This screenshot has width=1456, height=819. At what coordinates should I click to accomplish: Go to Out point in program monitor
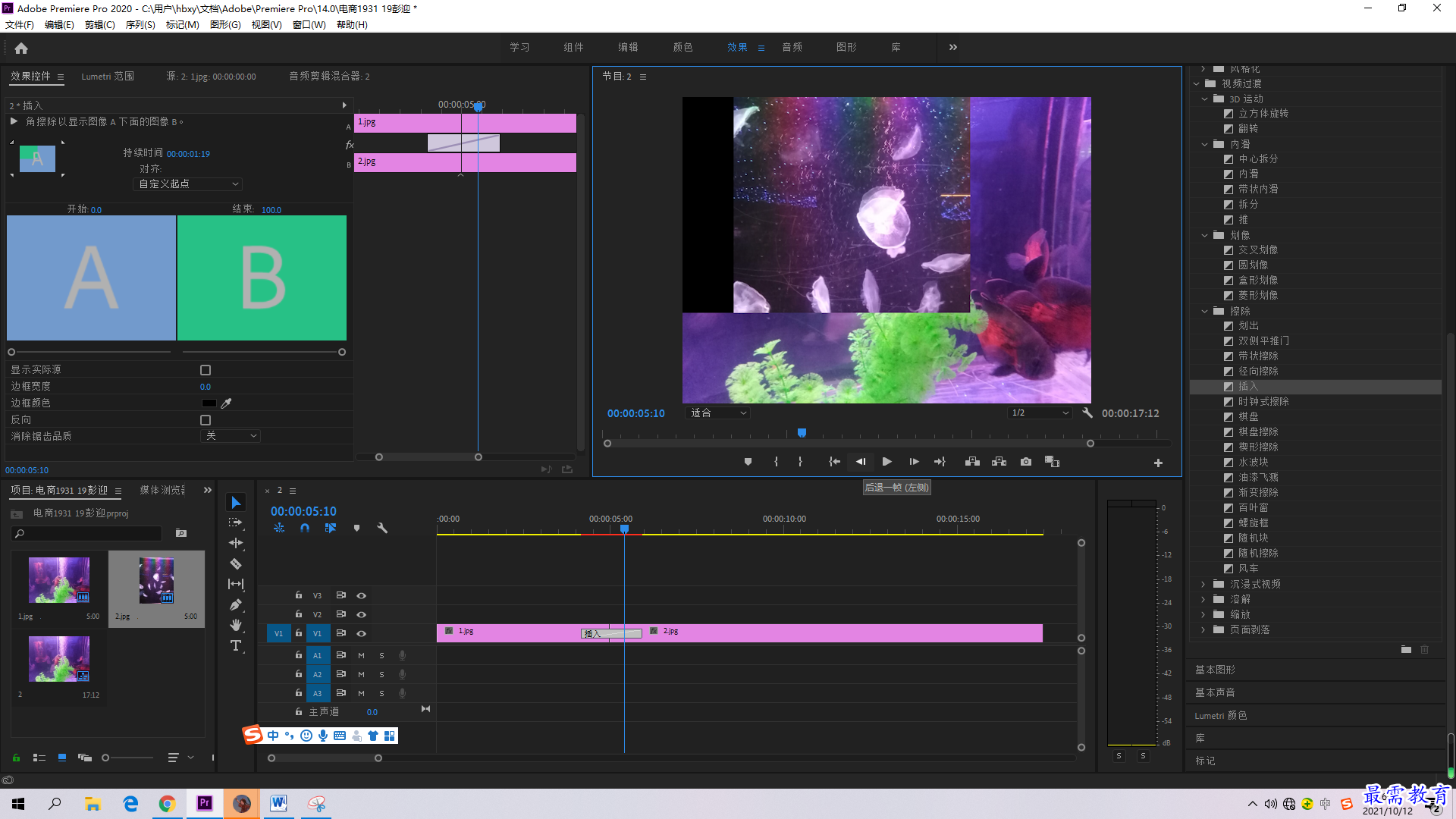tap(940, 462)
